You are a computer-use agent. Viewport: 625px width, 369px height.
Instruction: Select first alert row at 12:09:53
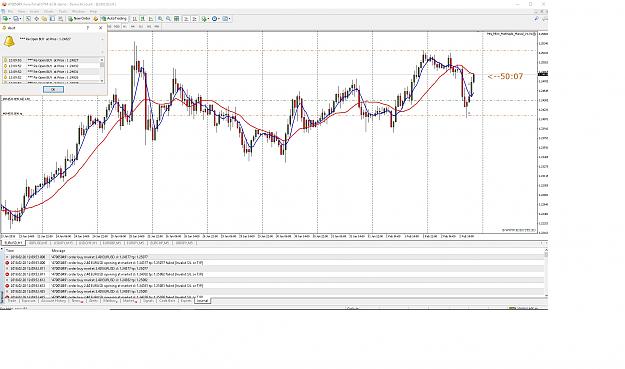pos(51,60)
